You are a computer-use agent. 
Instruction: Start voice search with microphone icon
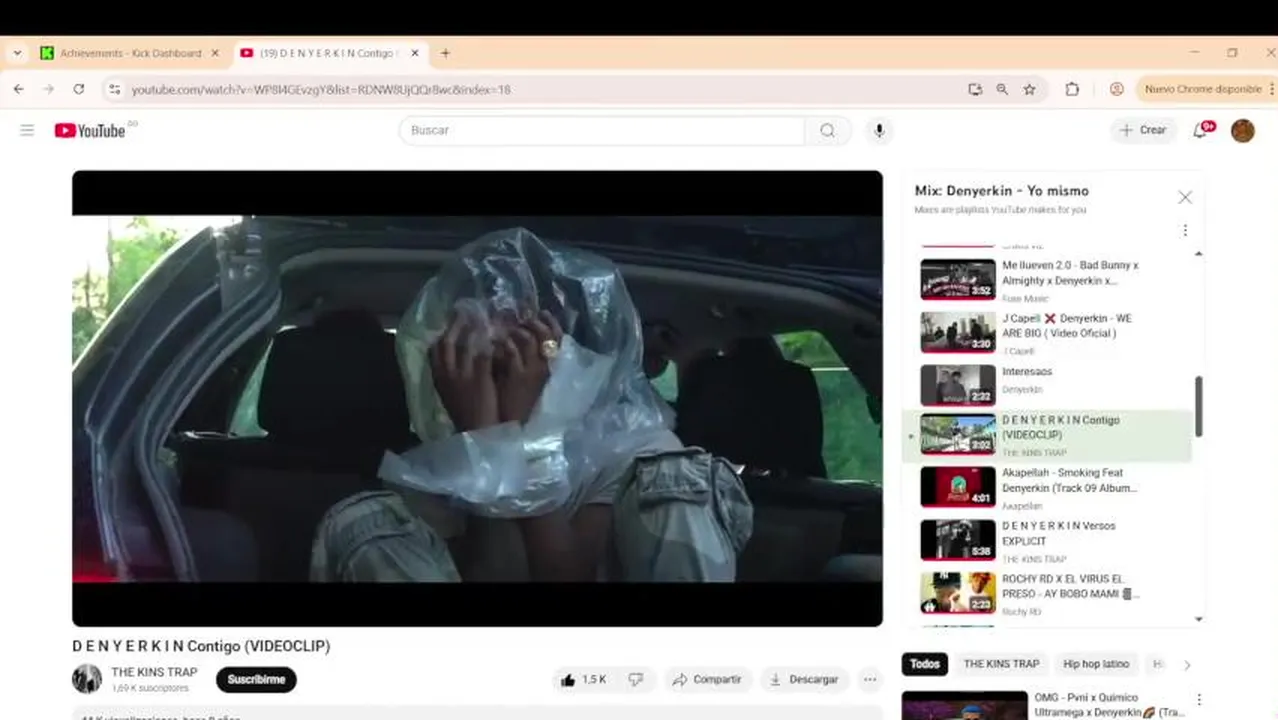tap(879, 130)
